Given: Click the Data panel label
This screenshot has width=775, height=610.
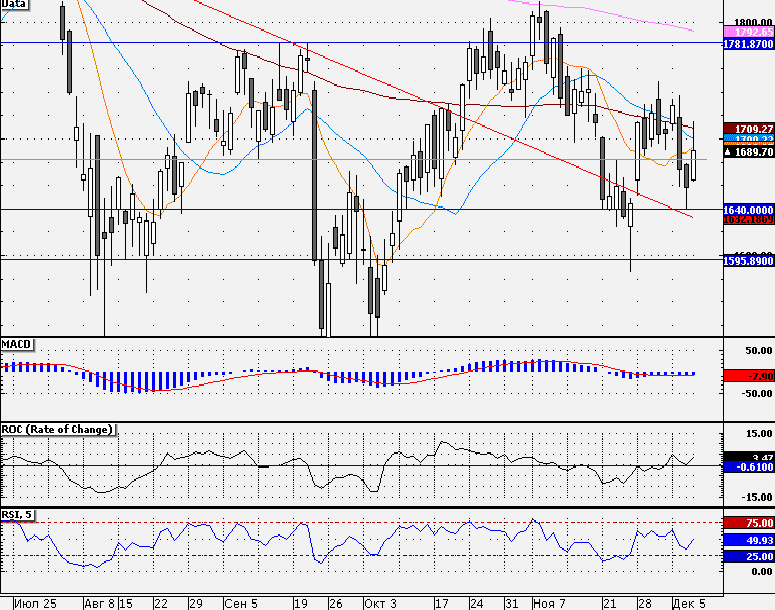Looking at the screenshot, I should pos(14,4).
